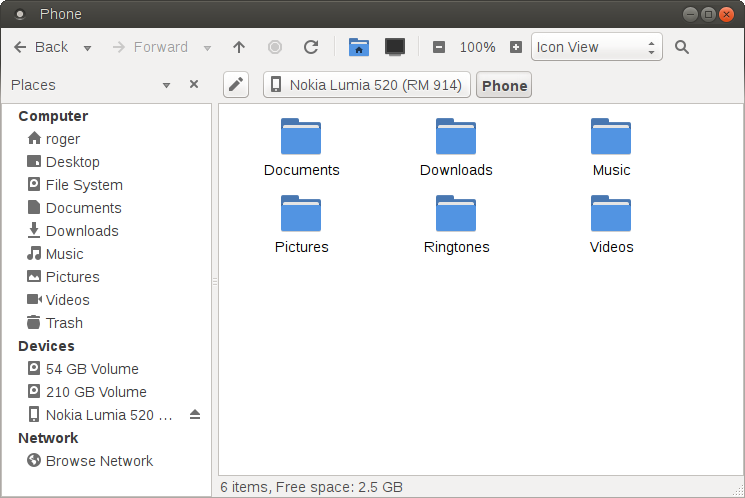The width and height of the screenshot is (745, 498).
Task: Zoom in with the plus button
Action: 516,47
